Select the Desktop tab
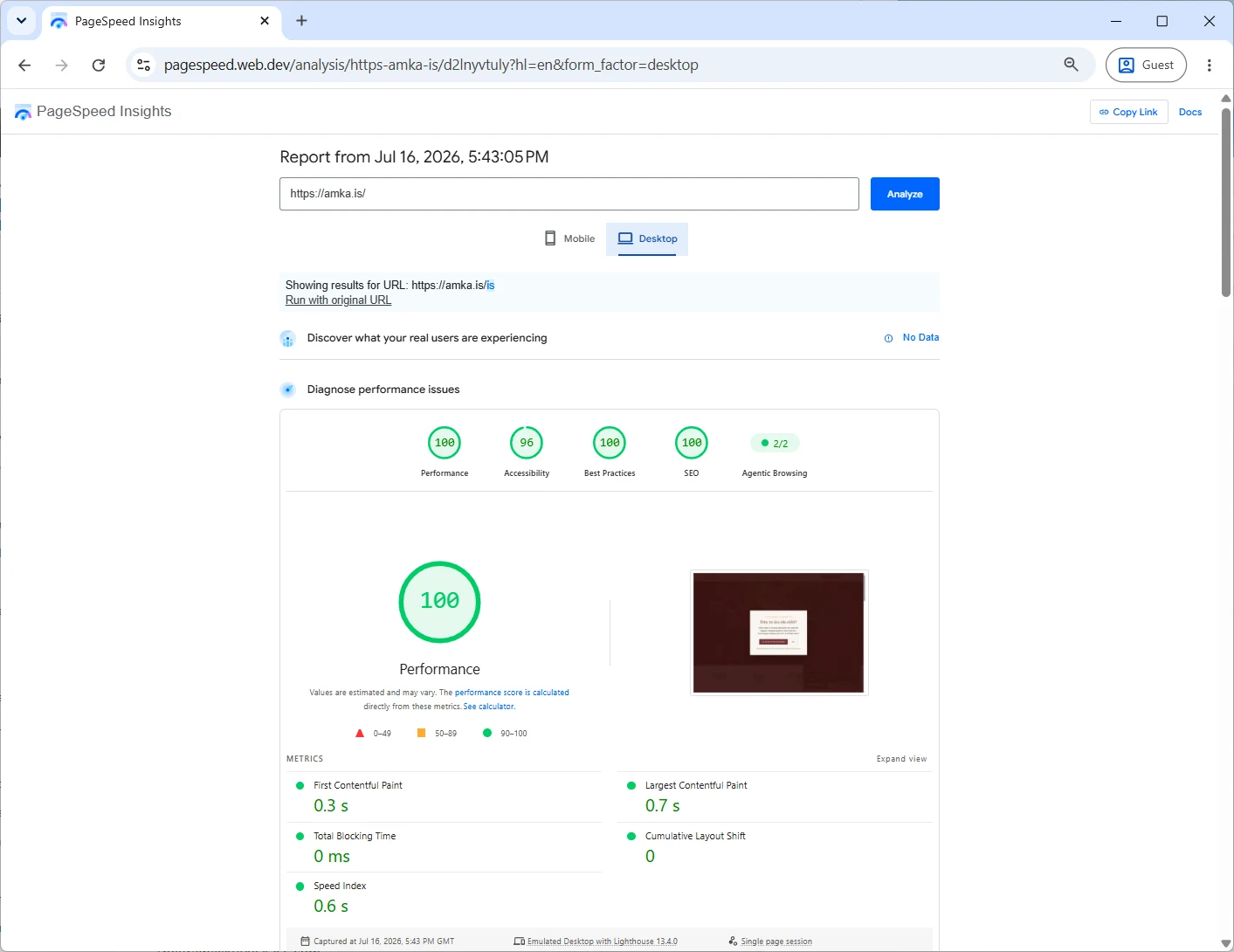The width and height of the screenshot is (1234, 952). coord(647,238)
